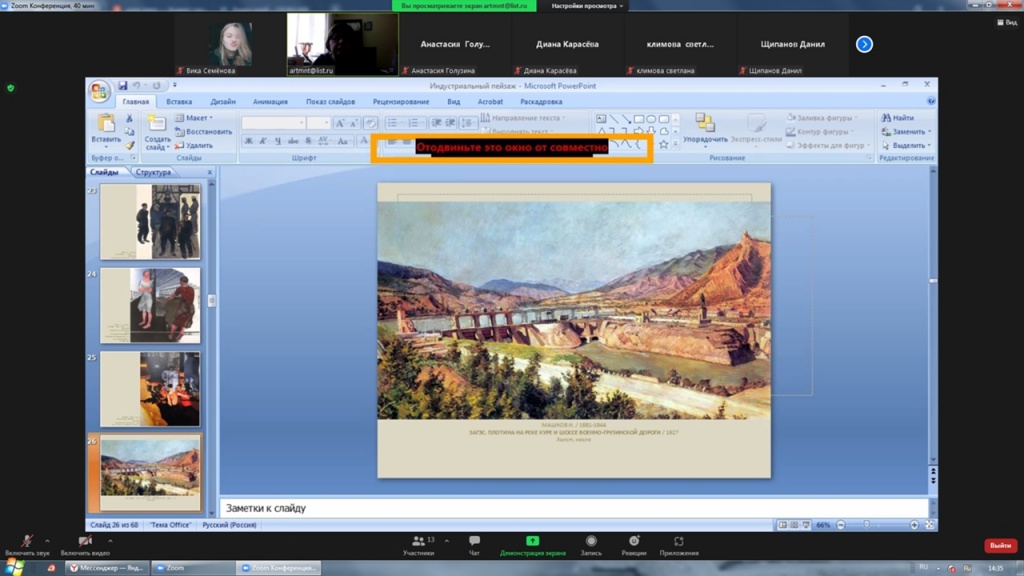Unmute microphone with Включить звук

pyautogui.click(x=27, y=541)
